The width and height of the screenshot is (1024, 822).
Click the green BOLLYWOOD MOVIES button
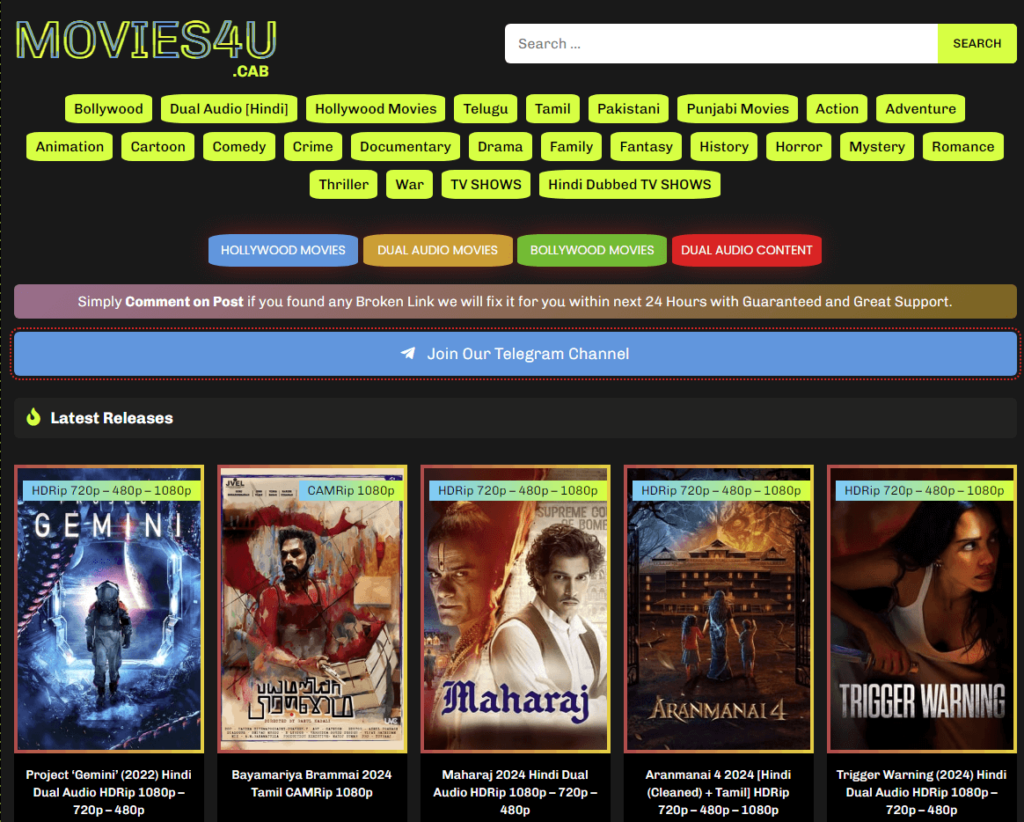(x=592, y=250)
